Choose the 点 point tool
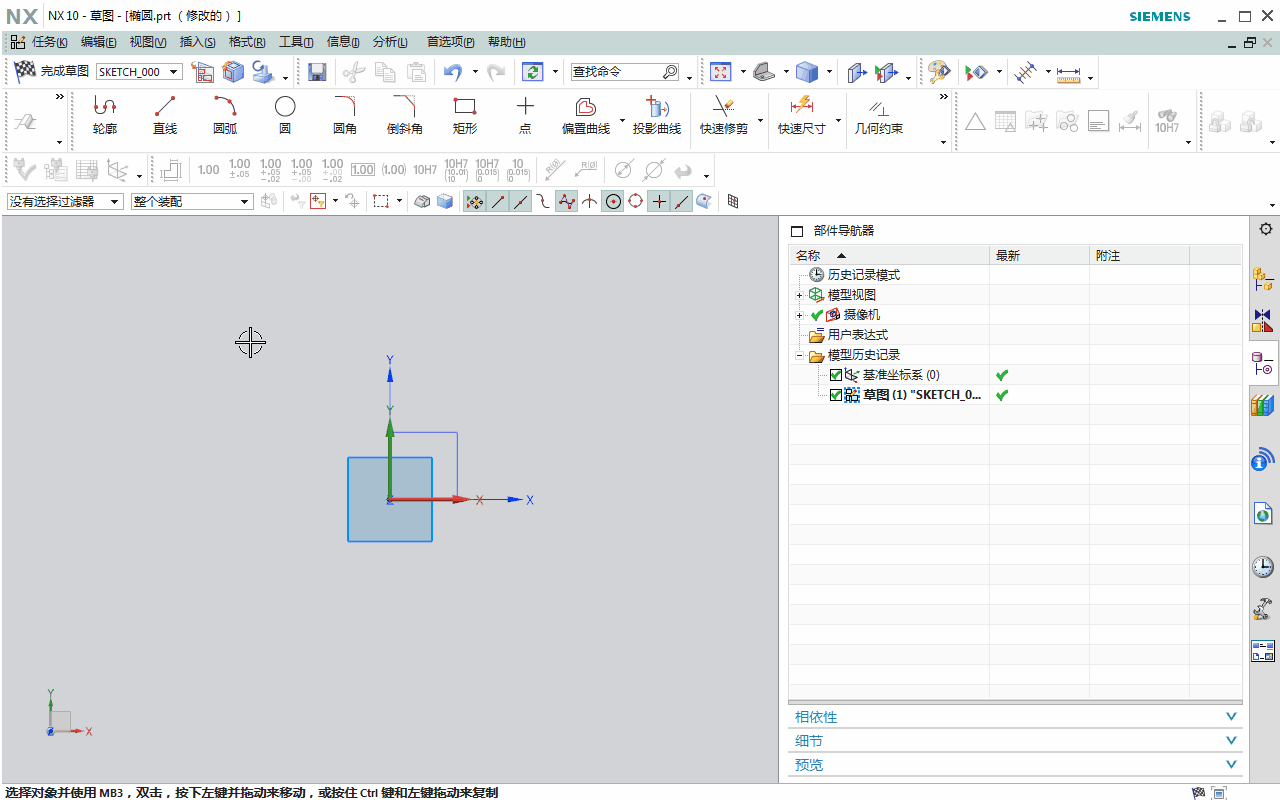 pyautogui.click(x=525, y=116)
